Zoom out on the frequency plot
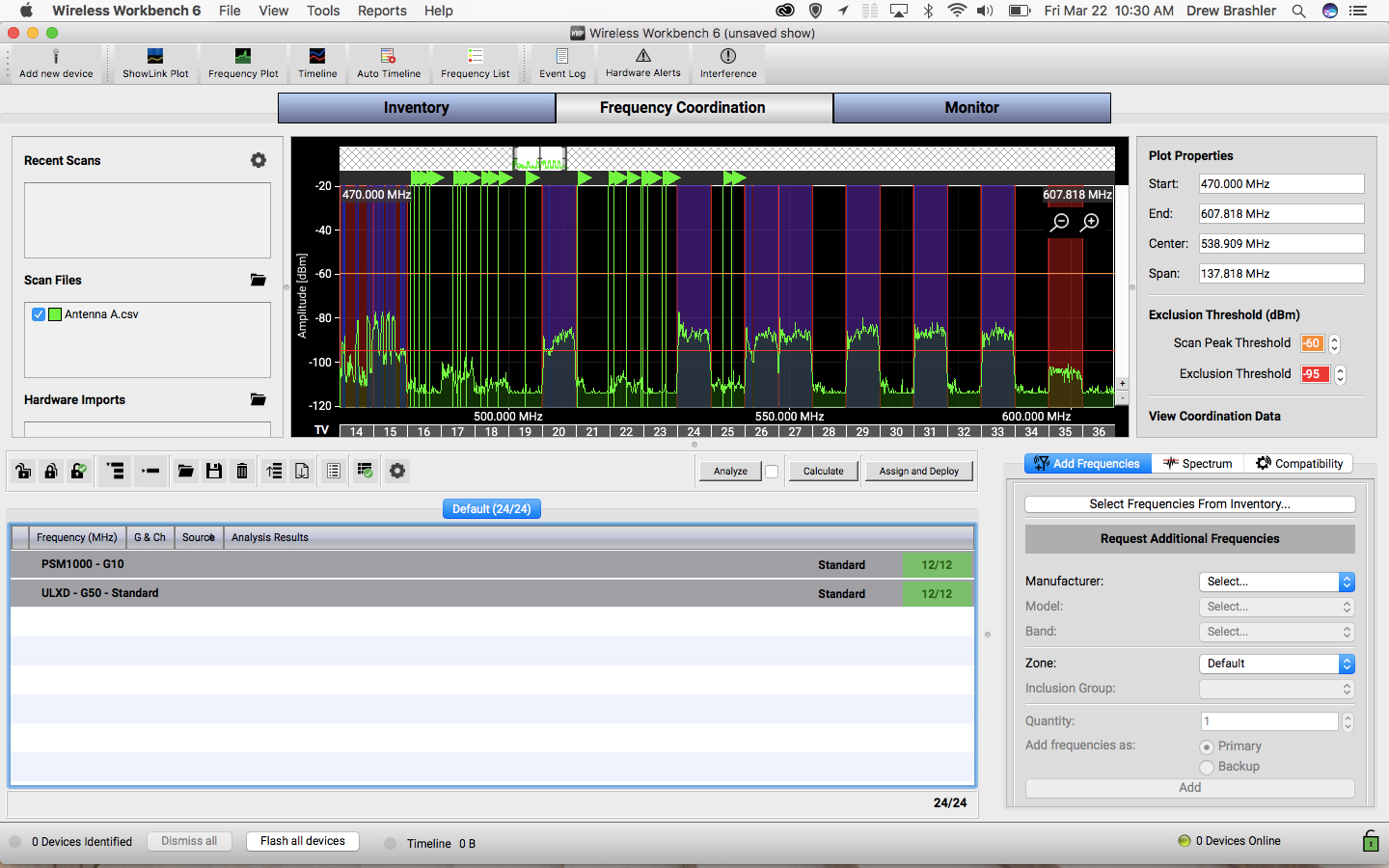Image resolution: width=1389 pixels, height=868 pixels. (1060, 223)
